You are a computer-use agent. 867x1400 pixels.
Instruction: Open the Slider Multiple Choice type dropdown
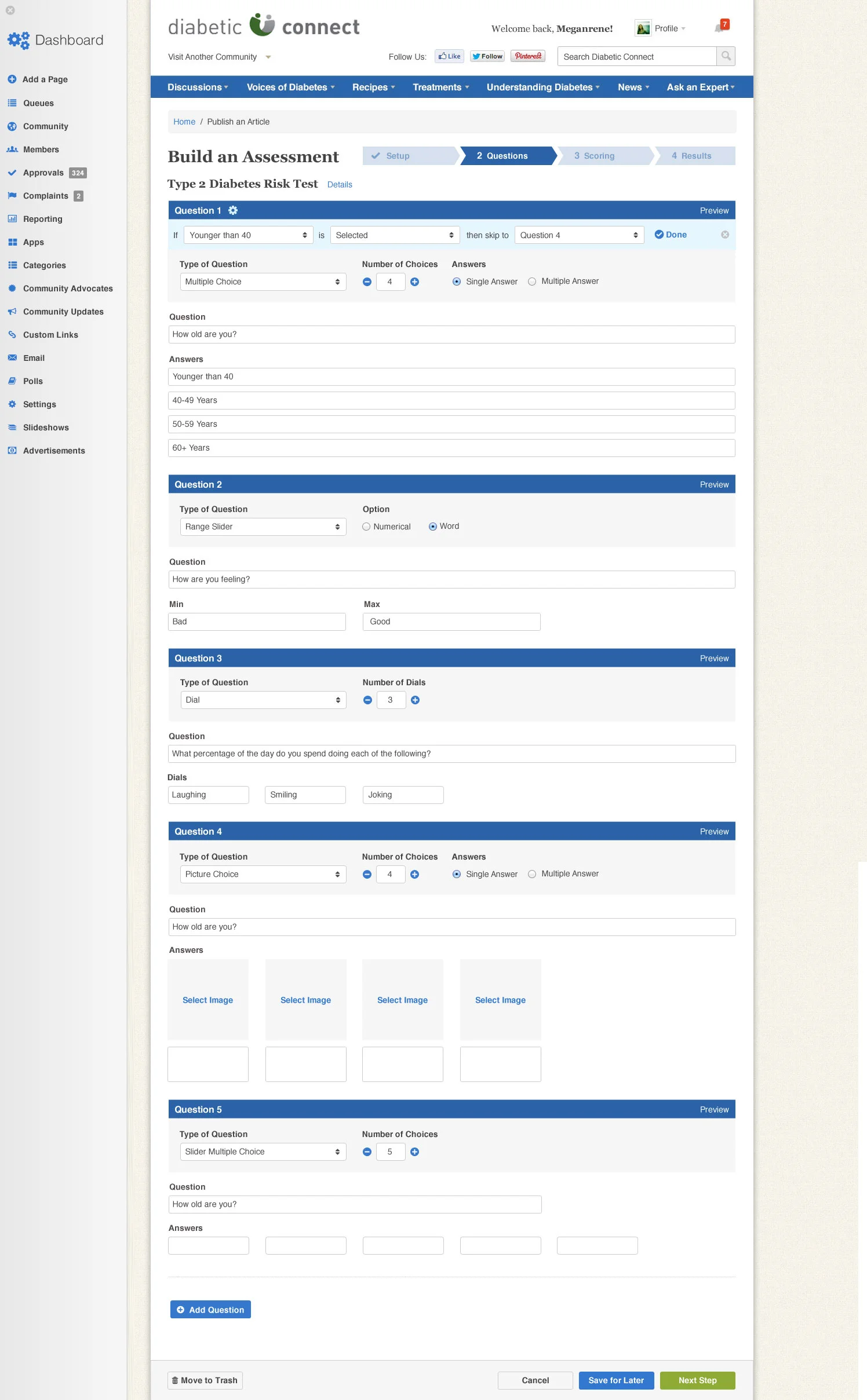pos(263,1152)
